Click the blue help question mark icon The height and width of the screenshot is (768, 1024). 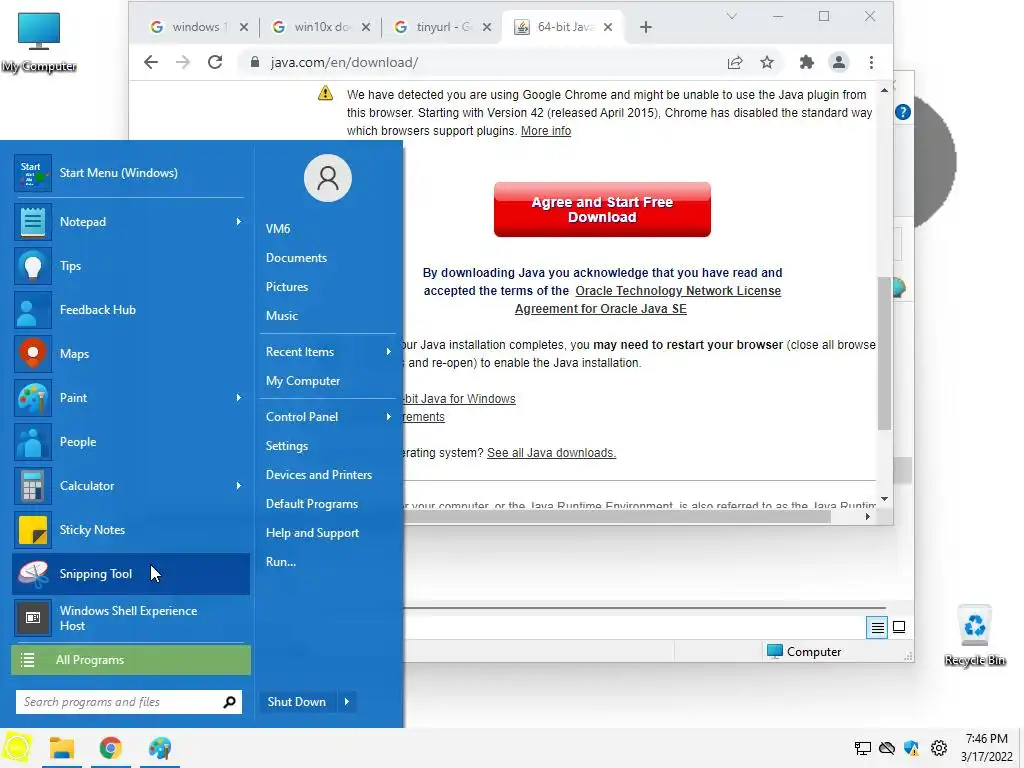(903, 112)
